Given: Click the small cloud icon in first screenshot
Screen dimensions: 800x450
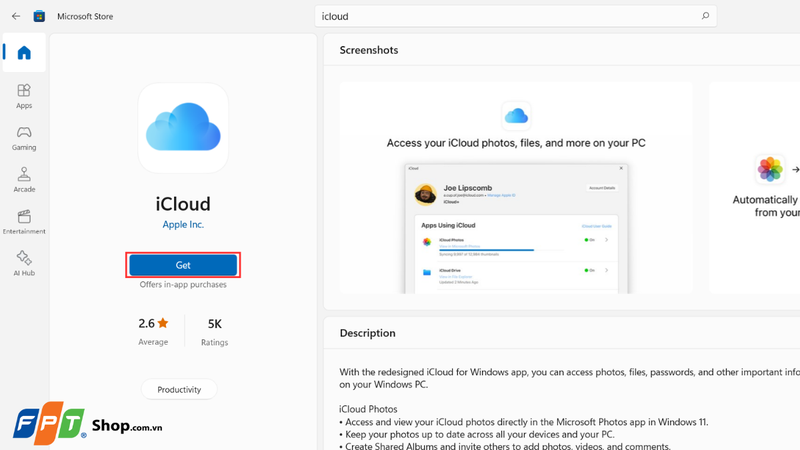Looking at the screenshot, I should click(x=516, y=116).
